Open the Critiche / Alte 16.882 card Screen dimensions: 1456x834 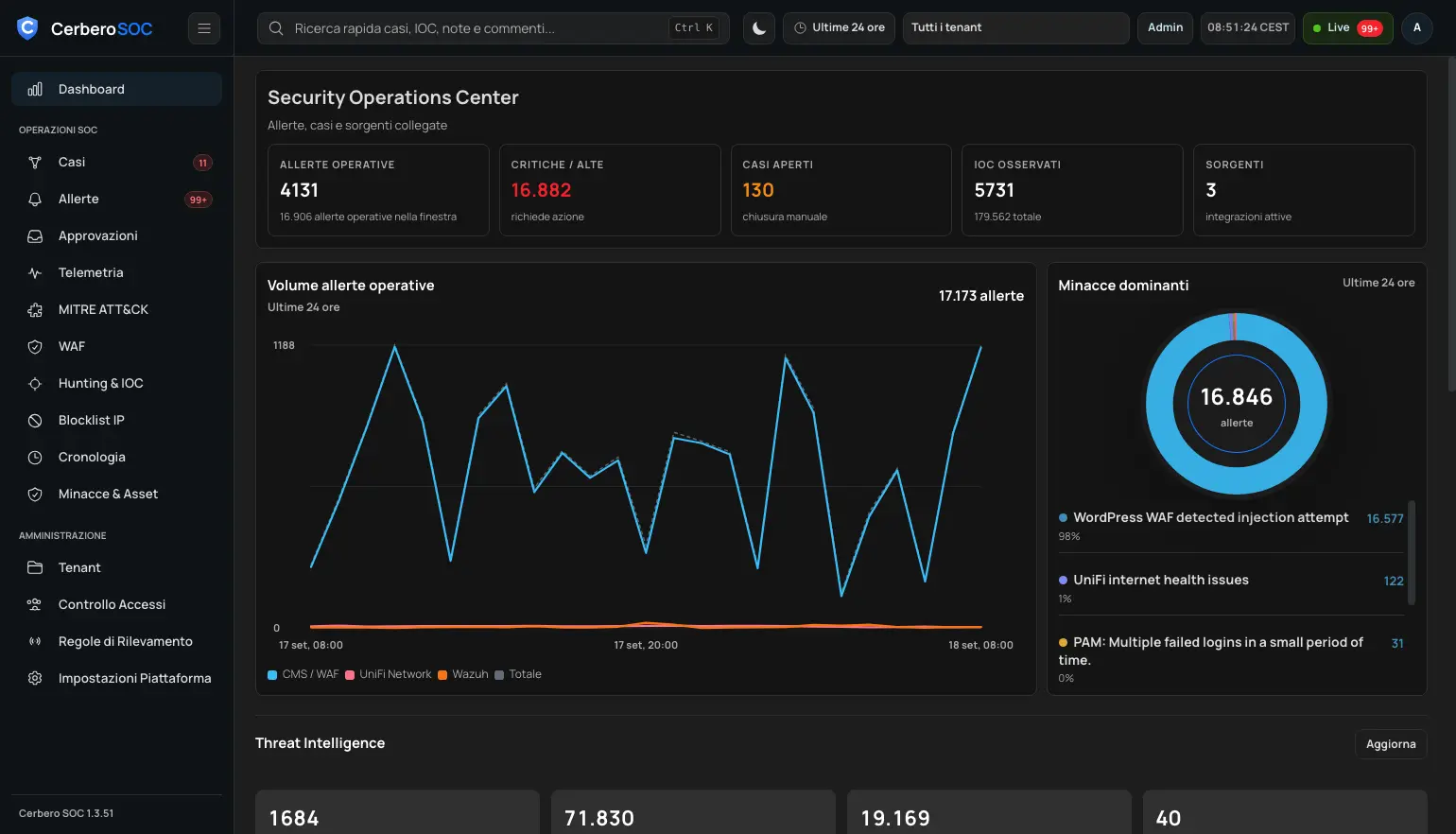pyautogui.click(x=610, y=190)
